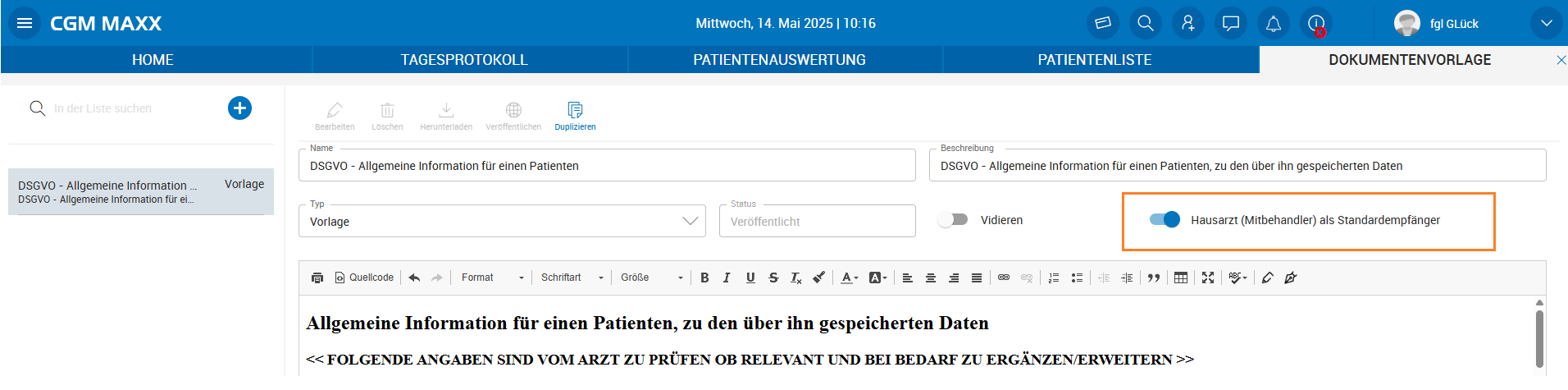Screen dimensions: 1568x390
Task: Toggle bold formatting in the editor
Action: (704, 278)
